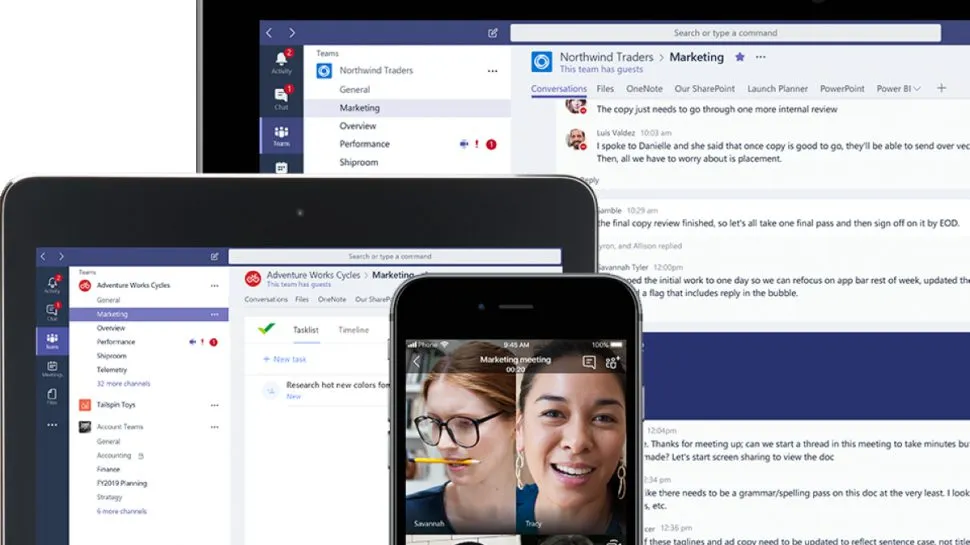This screenshot has height=545, width=970.
Task: Switch to Conversations tab in laptop window
Action: click(x=559, y=88)
